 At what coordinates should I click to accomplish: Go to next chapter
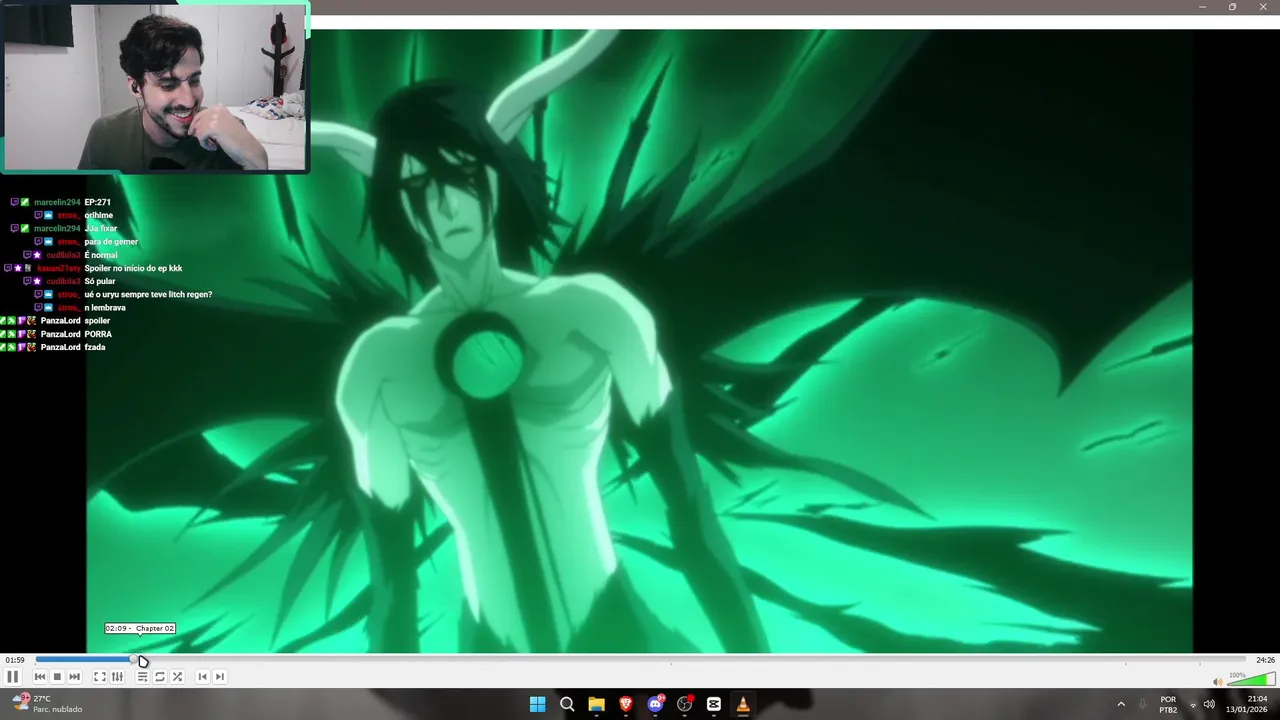pos(220,677)
